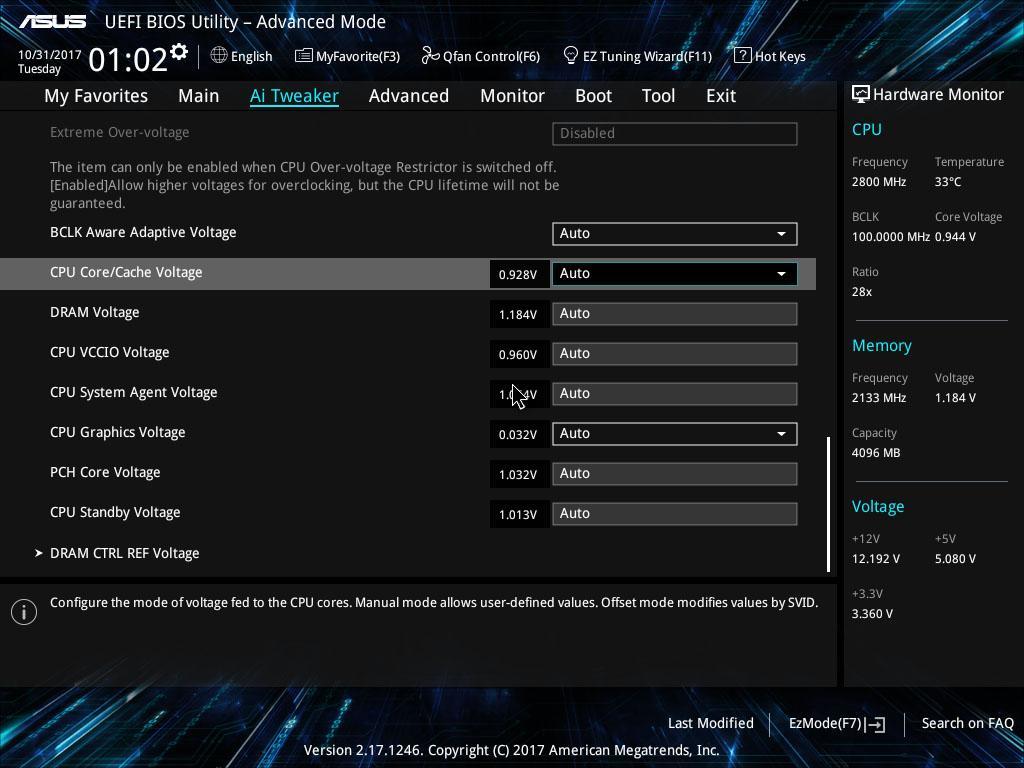
Task: Click the Hardware Monitor screen icon
Action: (860, 94)
